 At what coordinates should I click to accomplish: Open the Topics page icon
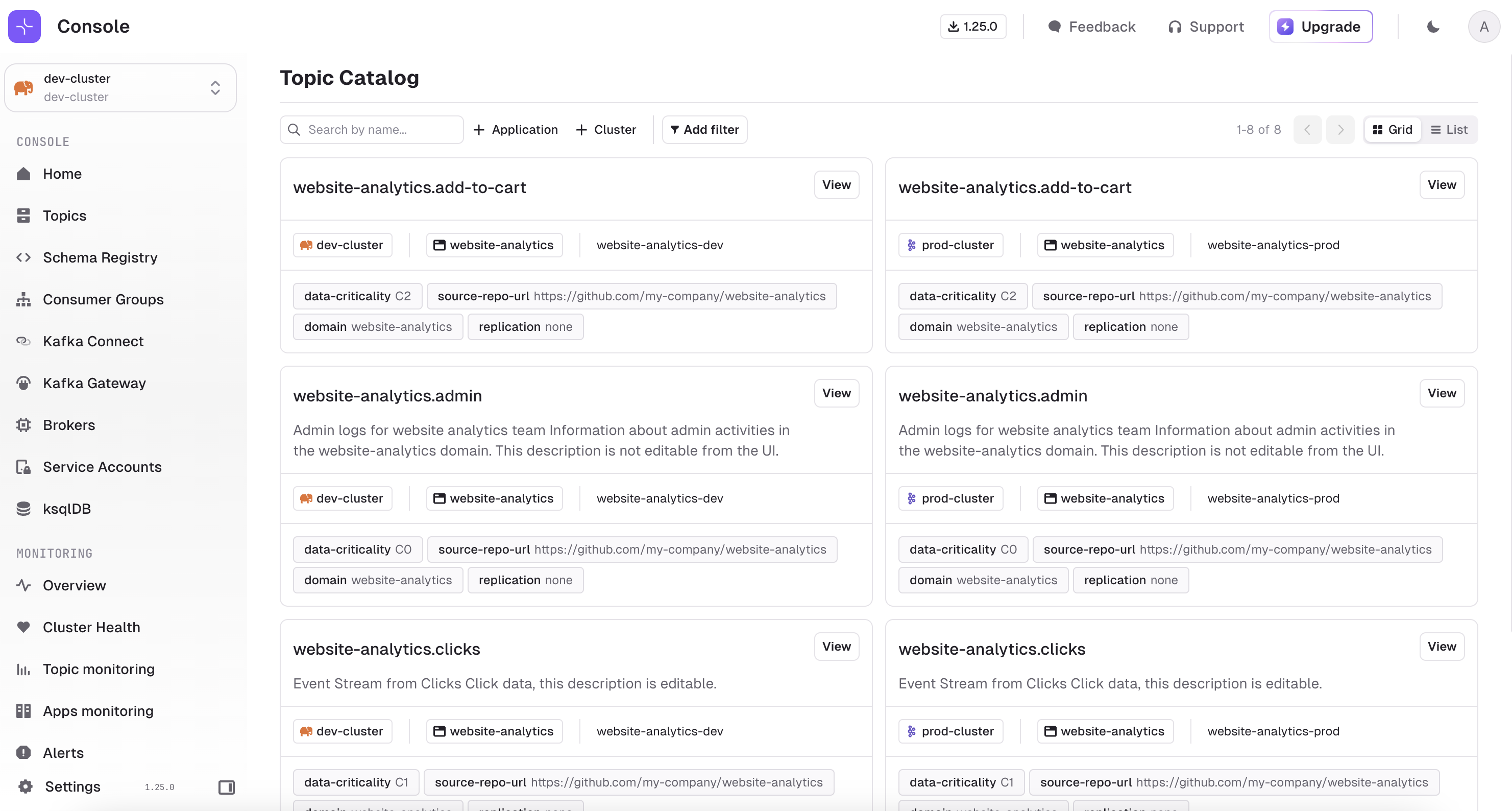[23, 216]
